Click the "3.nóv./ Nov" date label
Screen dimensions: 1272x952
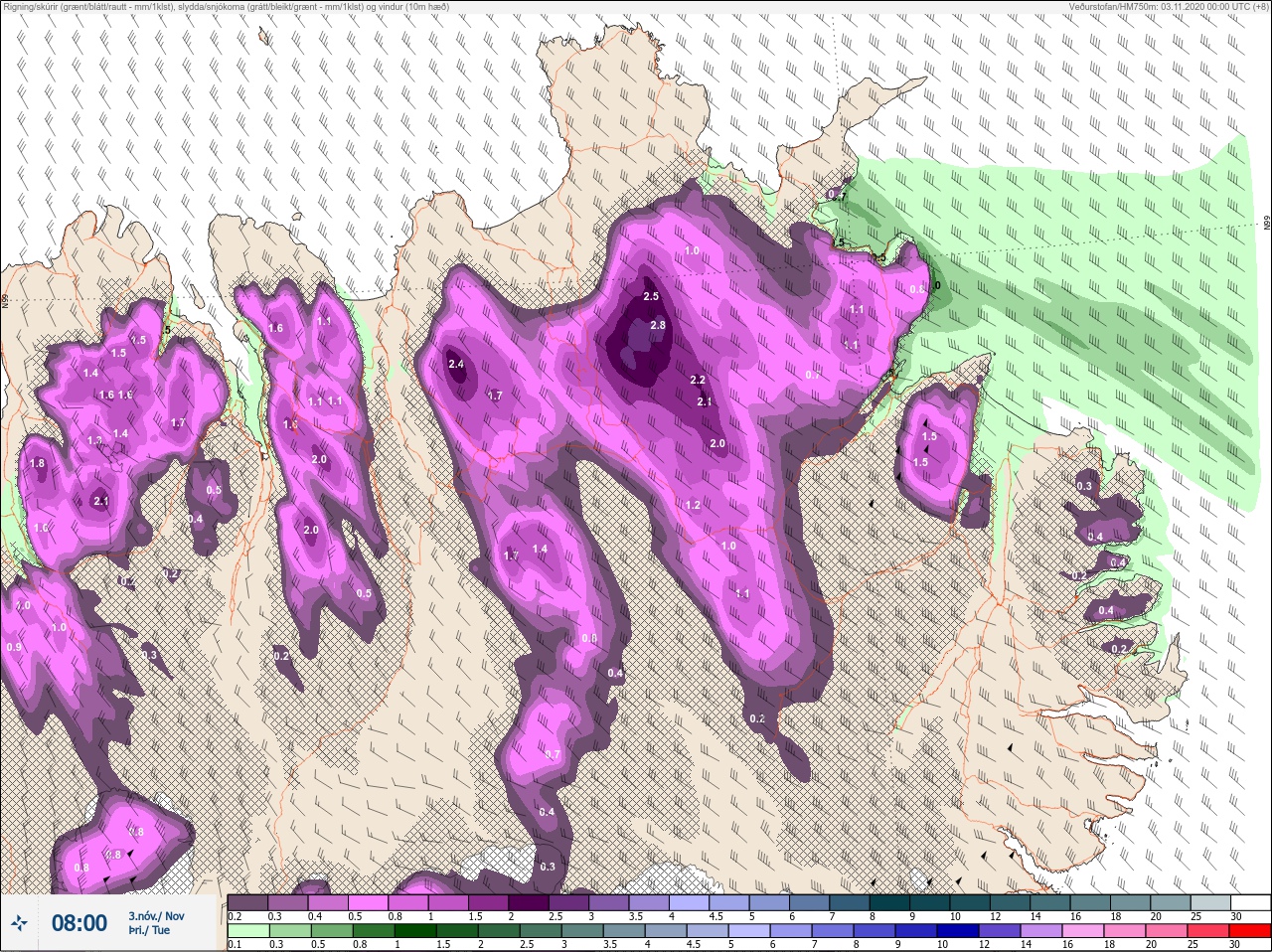point(156,916)
